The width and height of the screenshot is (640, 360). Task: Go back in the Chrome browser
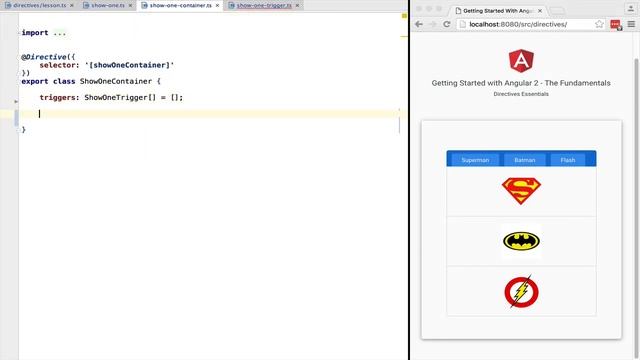pyautogui.click(x=419, y=24)
